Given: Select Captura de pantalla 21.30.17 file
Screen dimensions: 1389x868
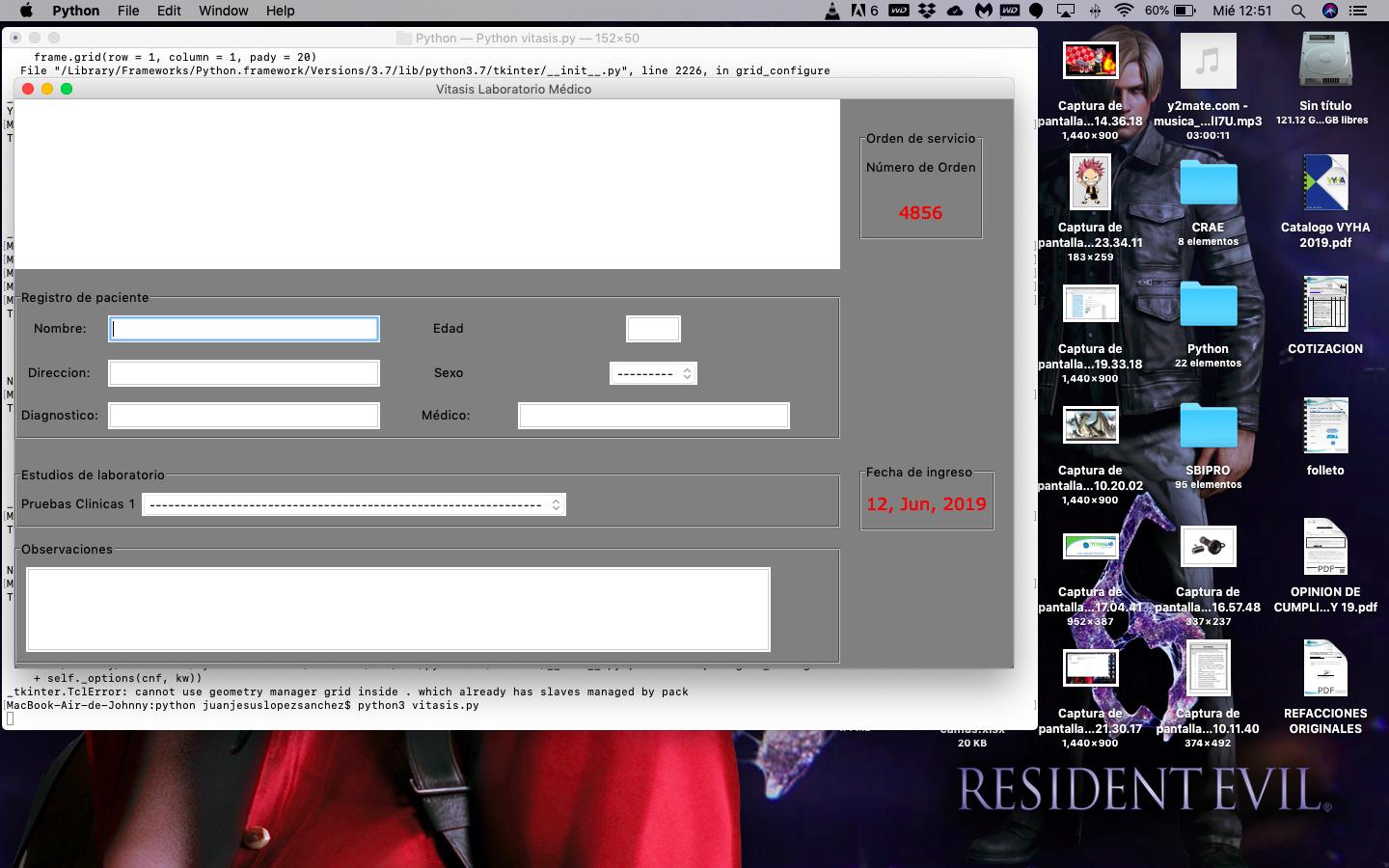Looking at the screenshot, I should click(x=1090, y=668).
